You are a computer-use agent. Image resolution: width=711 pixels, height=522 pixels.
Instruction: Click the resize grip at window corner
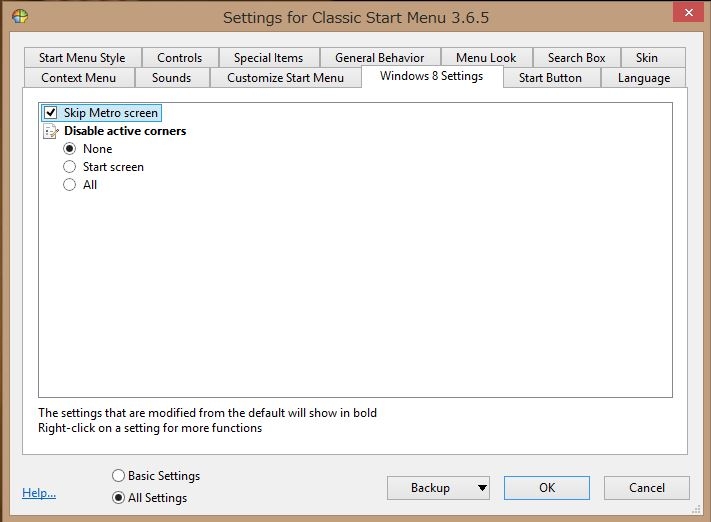point(696,510)
